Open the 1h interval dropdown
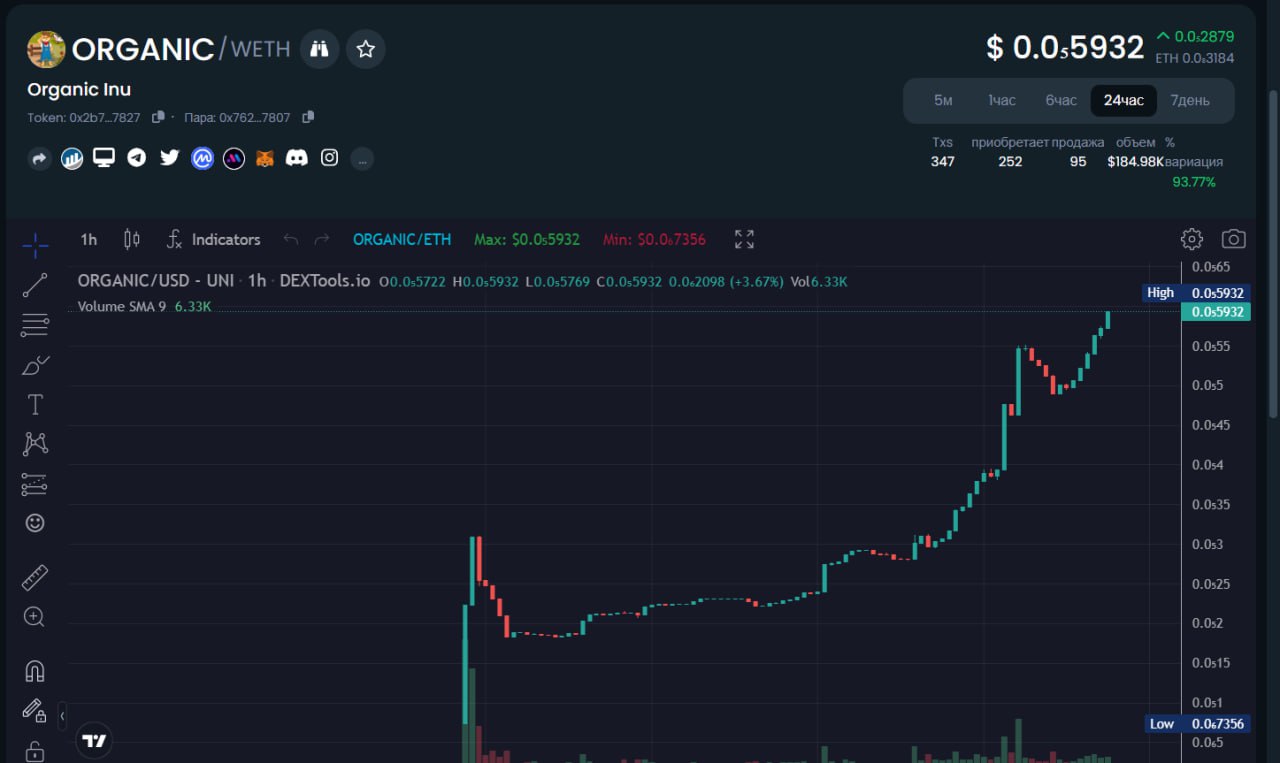The image size is (1280, 763). coord(89,239)
